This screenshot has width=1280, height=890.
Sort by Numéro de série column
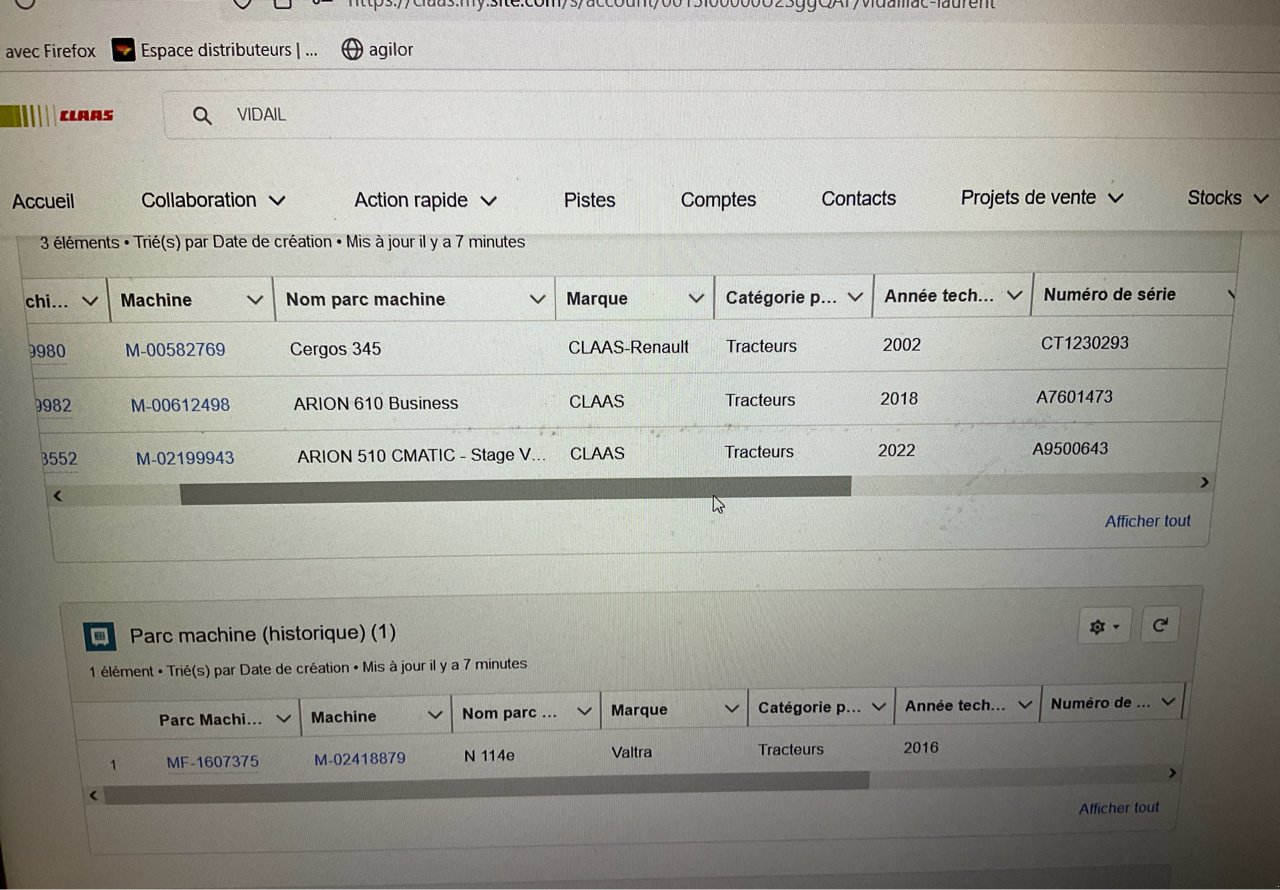point(1109,294)
